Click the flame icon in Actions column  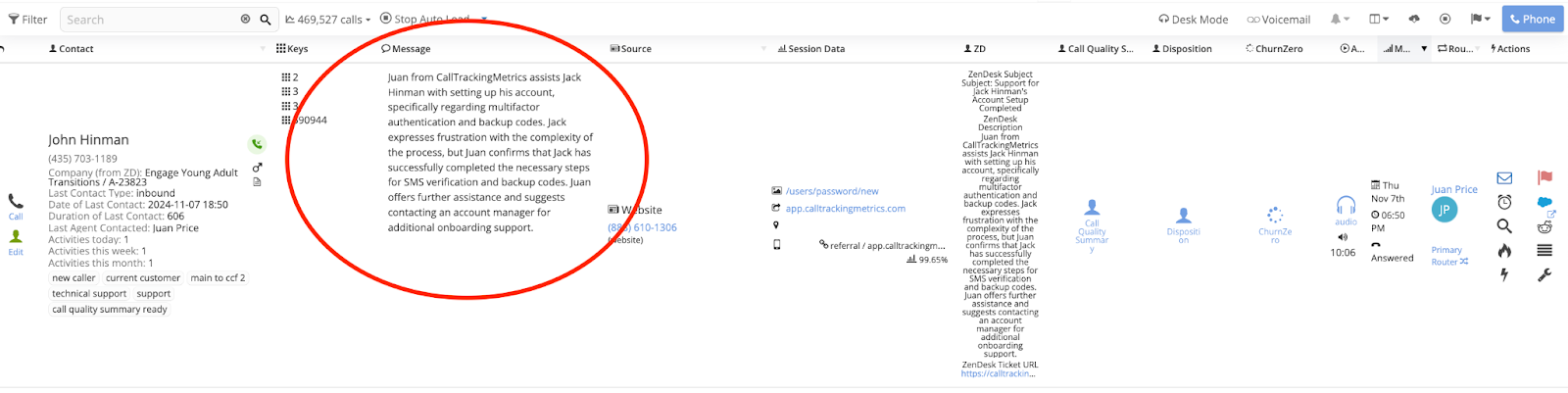click(x=1504, y=251)
